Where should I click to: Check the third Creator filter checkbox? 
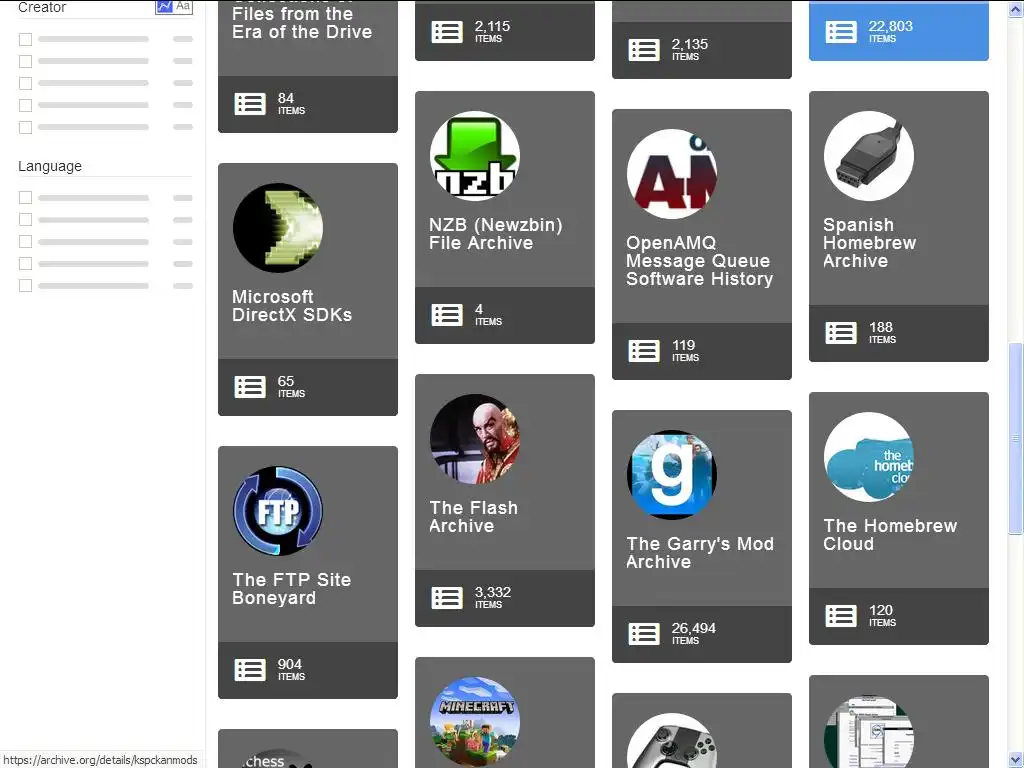(25, 84)
